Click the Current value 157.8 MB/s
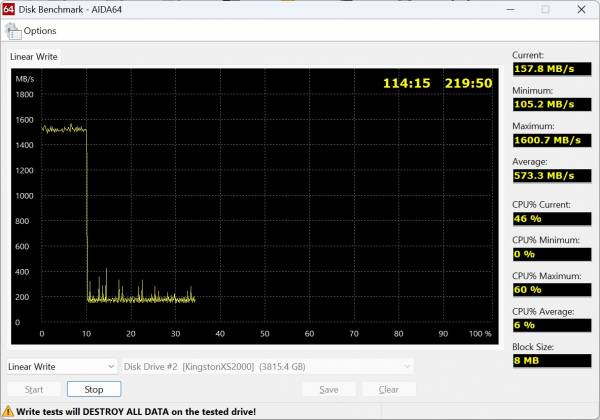 click(x=552, y=69)
